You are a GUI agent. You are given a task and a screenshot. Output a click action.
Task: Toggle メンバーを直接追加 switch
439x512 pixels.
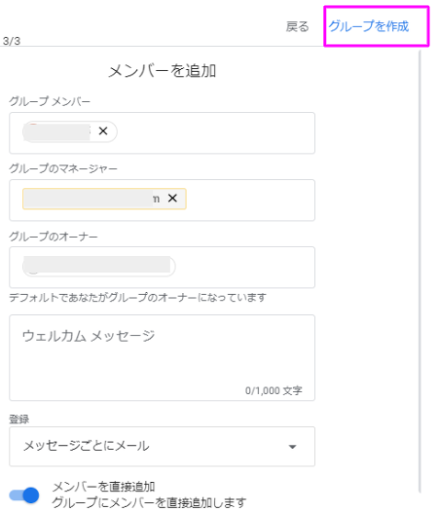click(x=24, y=495)
